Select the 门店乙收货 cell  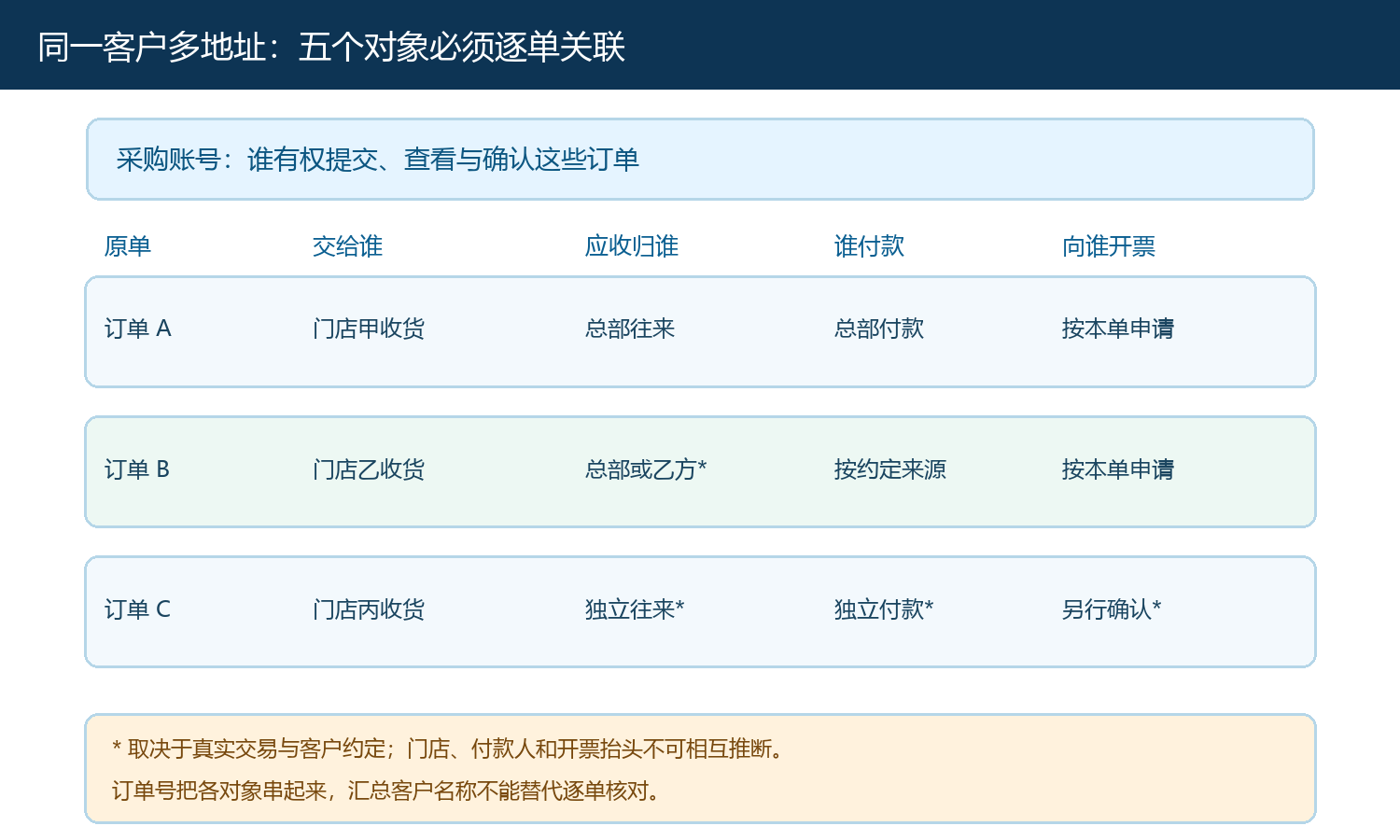369,469
